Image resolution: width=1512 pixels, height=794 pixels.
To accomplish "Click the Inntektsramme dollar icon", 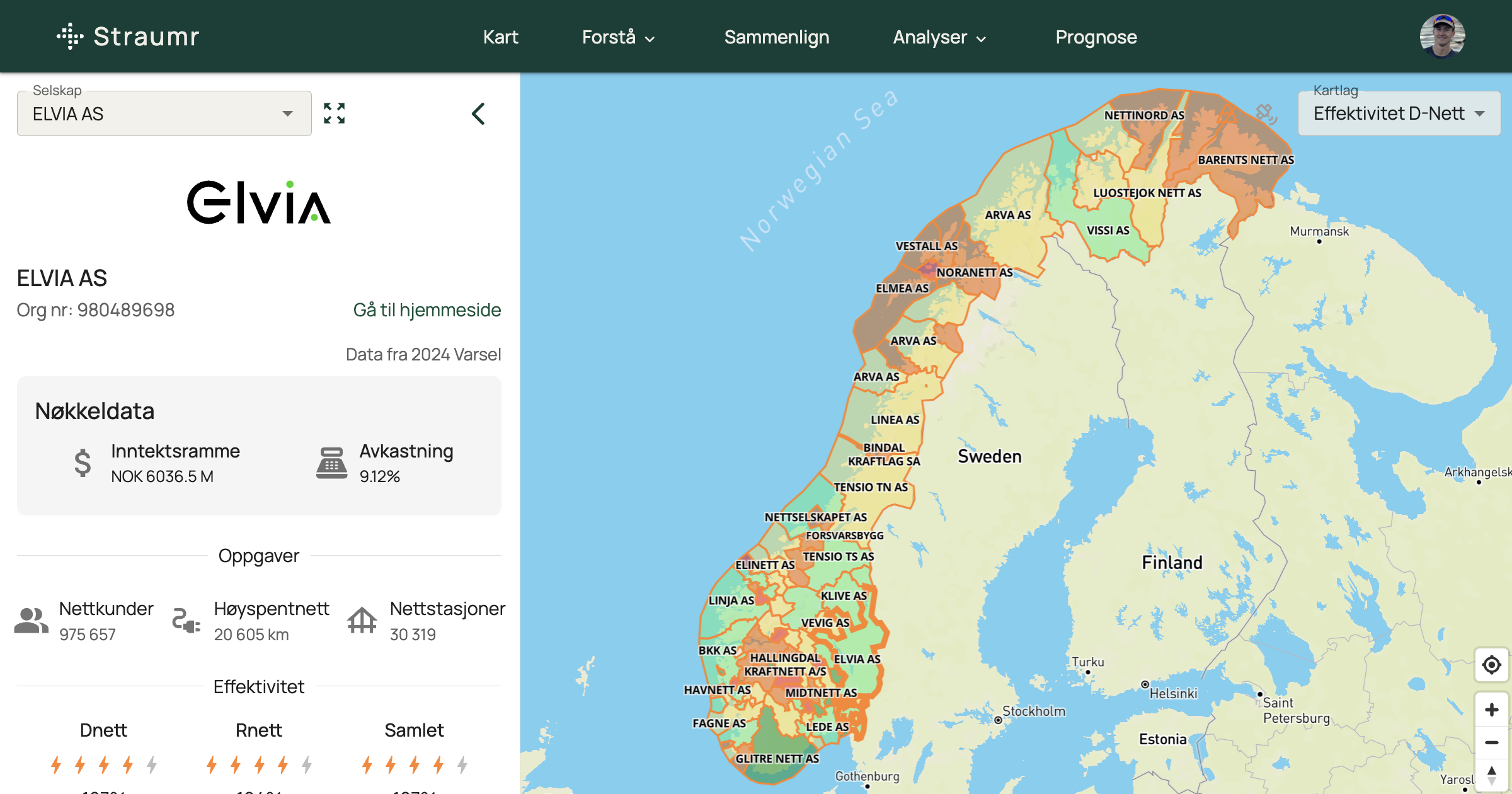I will click(x=83, y=463).
